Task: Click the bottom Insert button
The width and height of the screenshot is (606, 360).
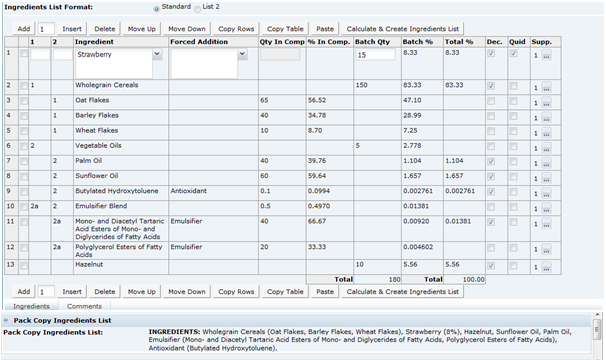Action: [x=72, y=292]
